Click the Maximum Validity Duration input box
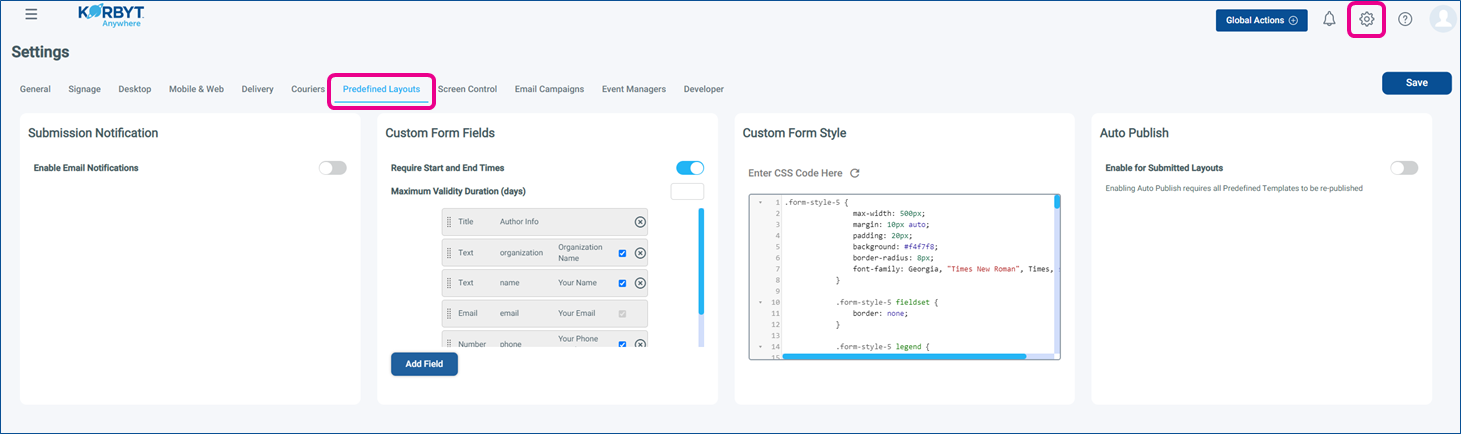 [x=687, y=191]
